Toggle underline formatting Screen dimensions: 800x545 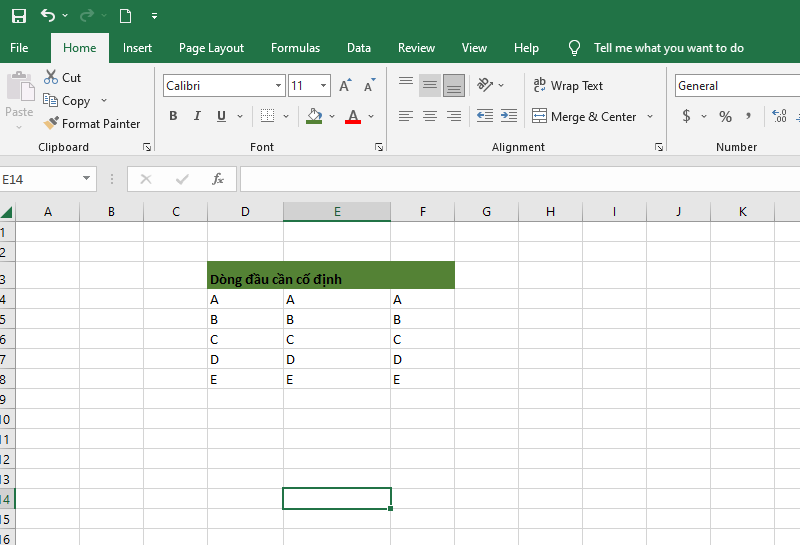tap(221, 116)
